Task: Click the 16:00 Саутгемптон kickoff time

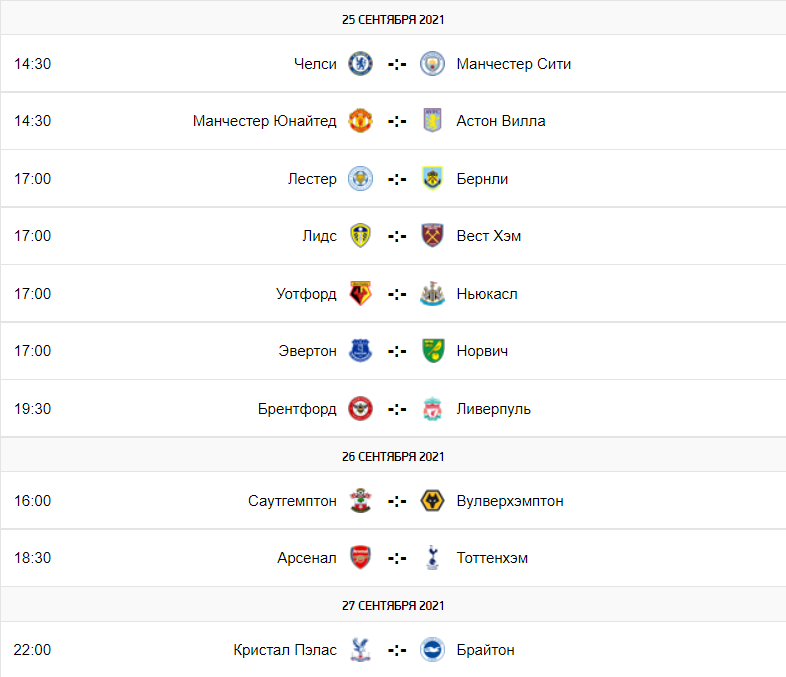Action: (33, 501)
